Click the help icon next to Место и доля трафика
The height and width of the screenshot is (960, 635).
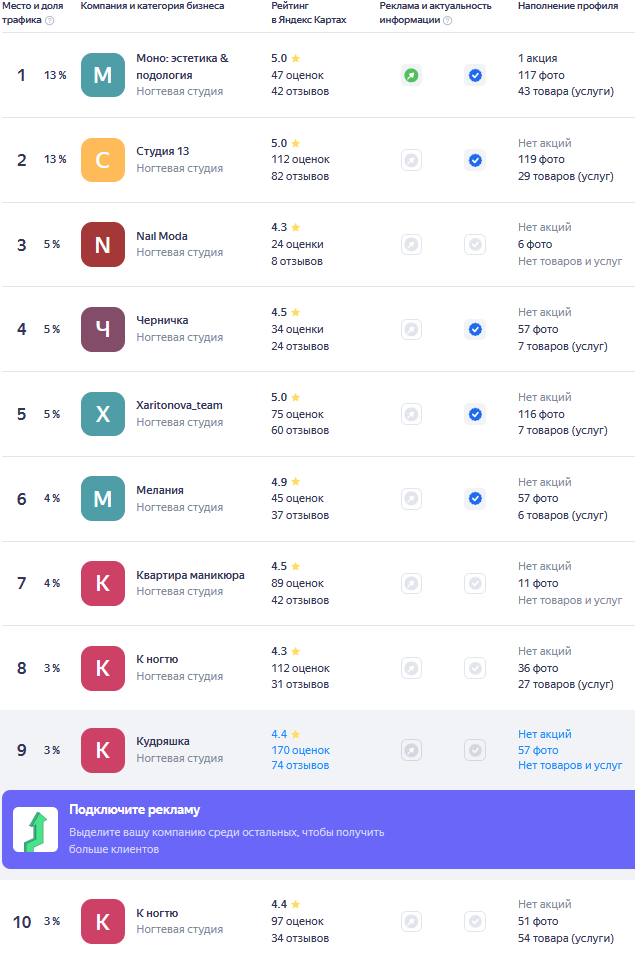point(50,20)
